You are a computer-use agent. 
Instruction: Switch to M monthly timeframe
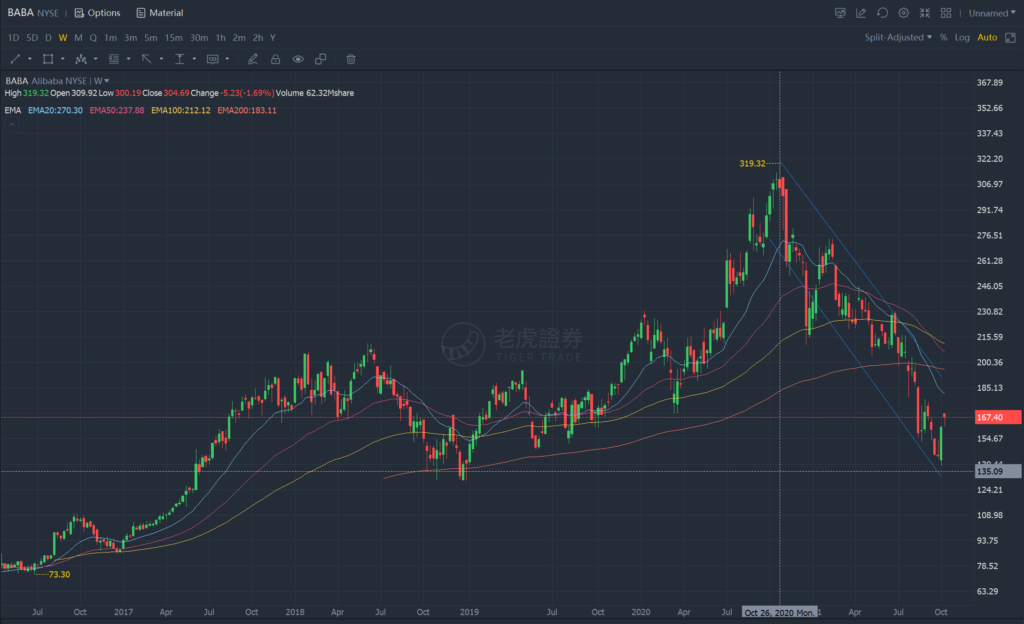pyautogui.click(x=78, y=38)
